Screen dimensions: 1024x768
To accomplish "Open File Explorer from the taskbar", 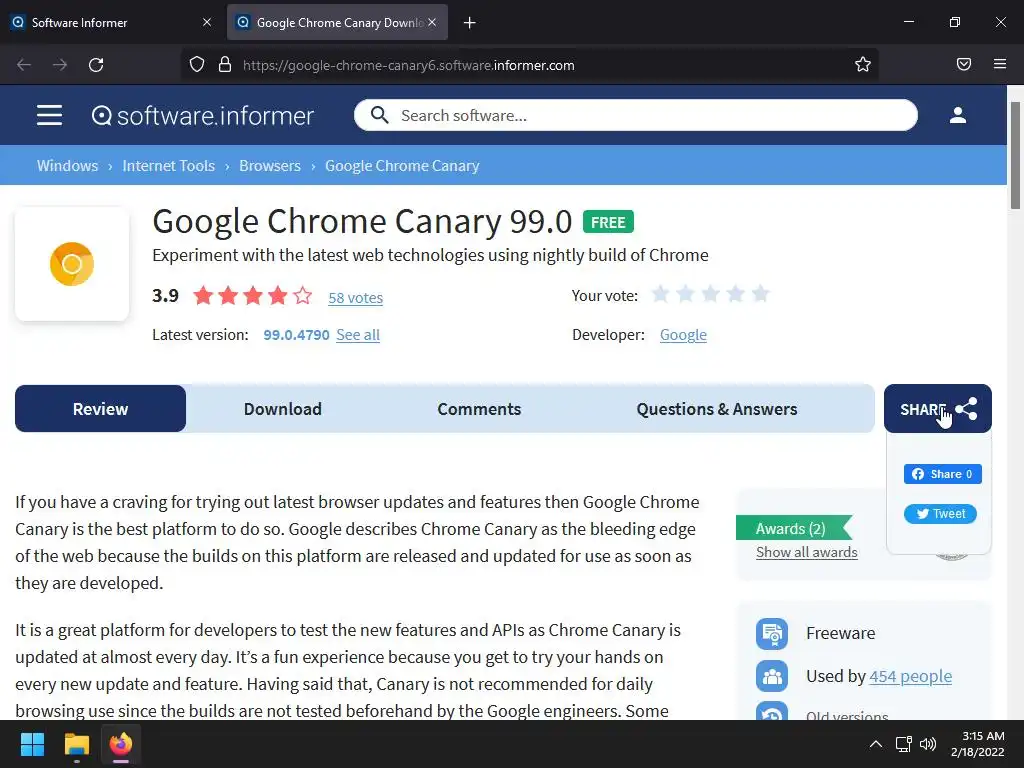I will coord(76,744).
